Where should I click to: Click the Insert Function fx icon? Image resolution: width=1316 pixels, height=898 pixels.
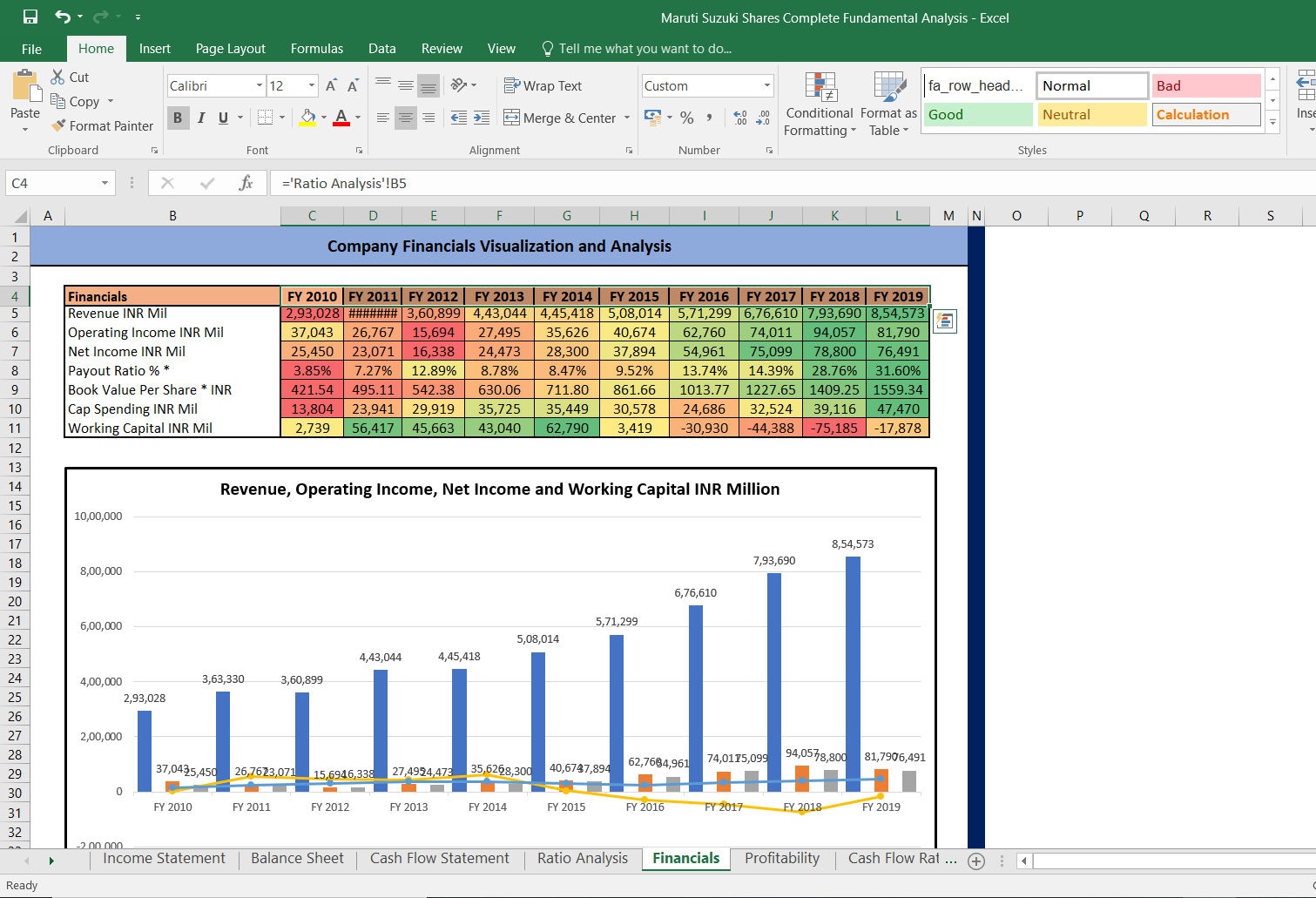246,183
